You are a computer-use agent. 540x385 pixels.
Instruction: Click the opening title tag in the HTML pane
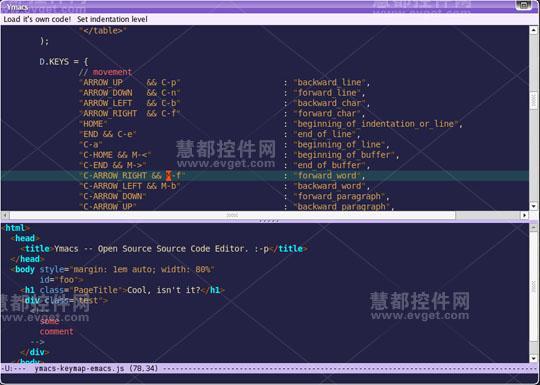point(35,249)
